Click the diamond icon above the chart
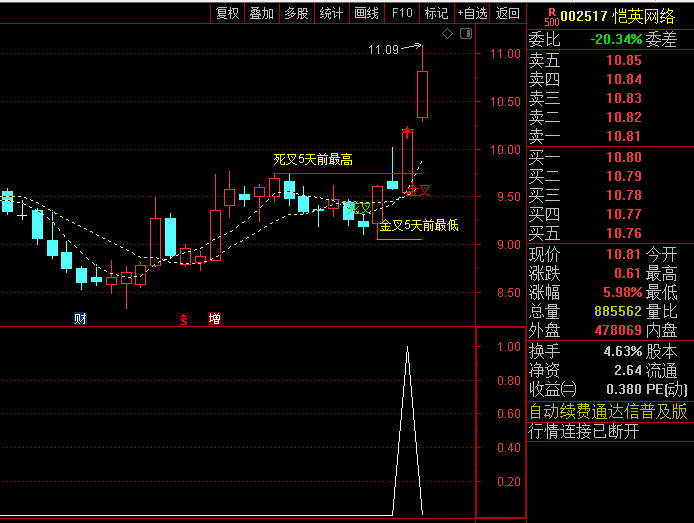This screenshot has width=694, height=523. point(447,34)
